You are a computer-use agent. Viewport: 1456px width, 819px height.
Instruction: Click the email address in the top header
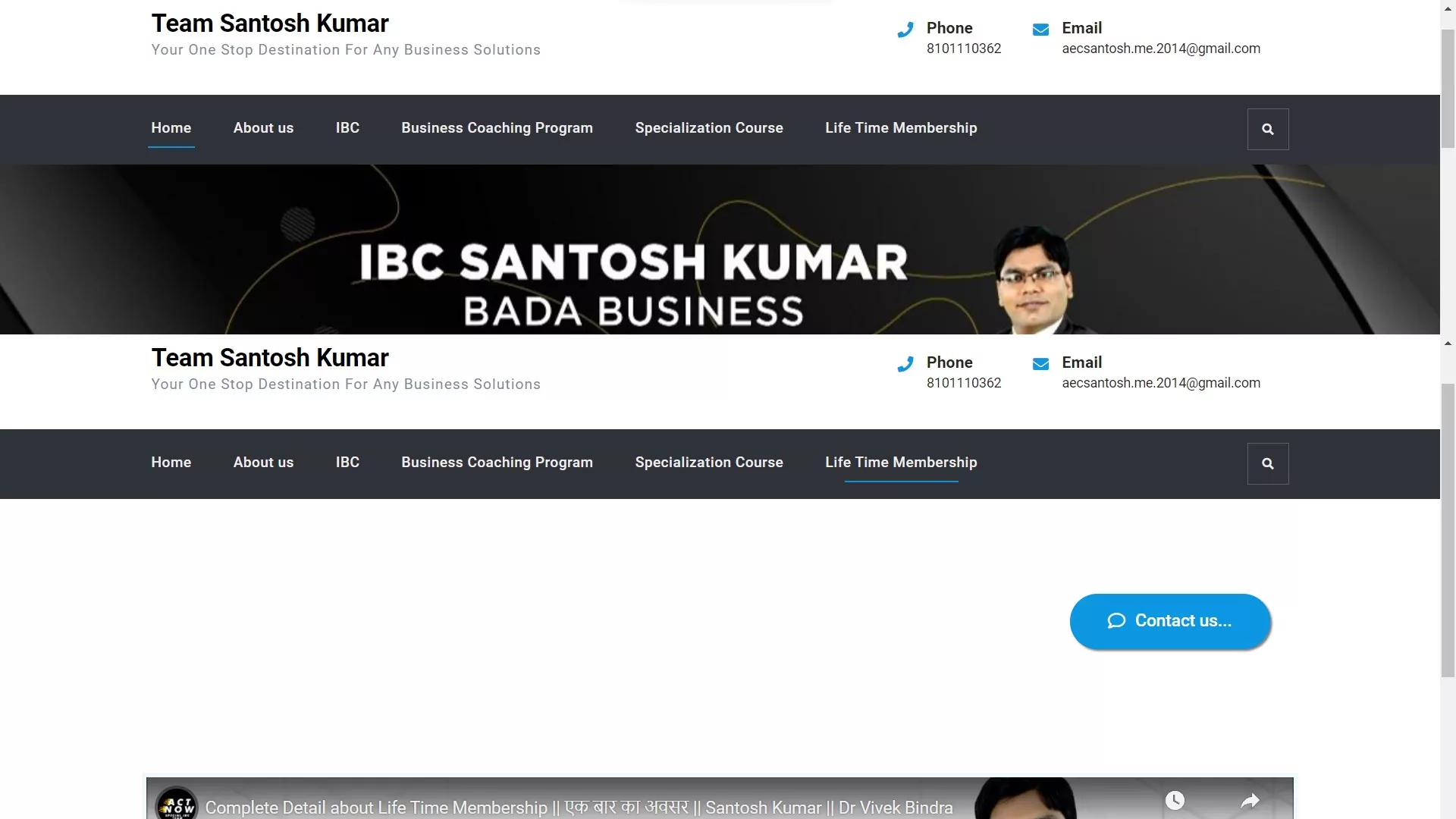tap(1161, 49)
